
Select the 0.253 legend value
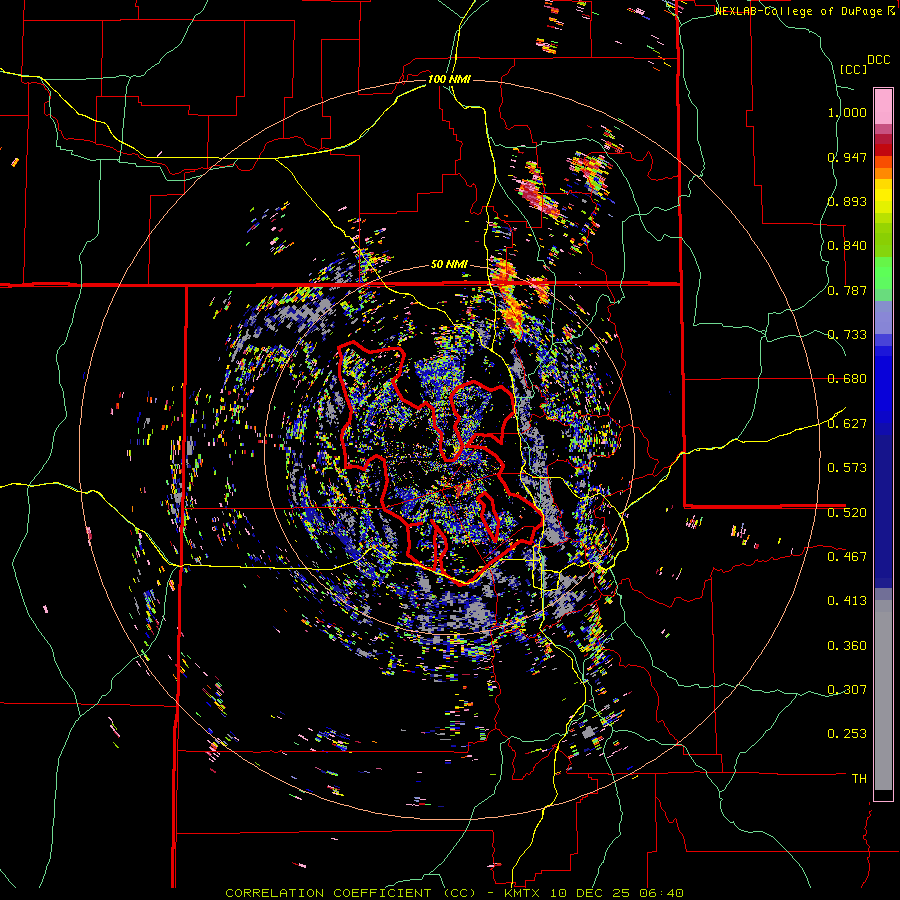click(847, 734)
